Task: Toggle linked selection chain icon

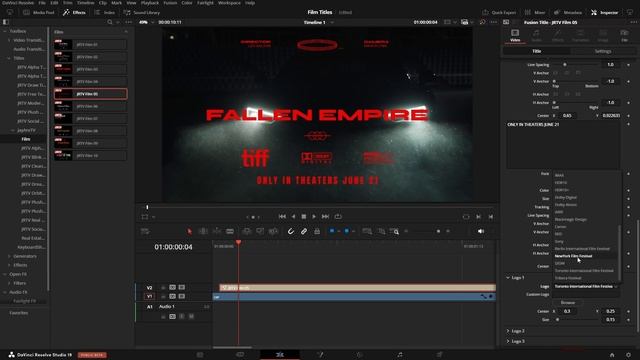Action: [304, 231]
